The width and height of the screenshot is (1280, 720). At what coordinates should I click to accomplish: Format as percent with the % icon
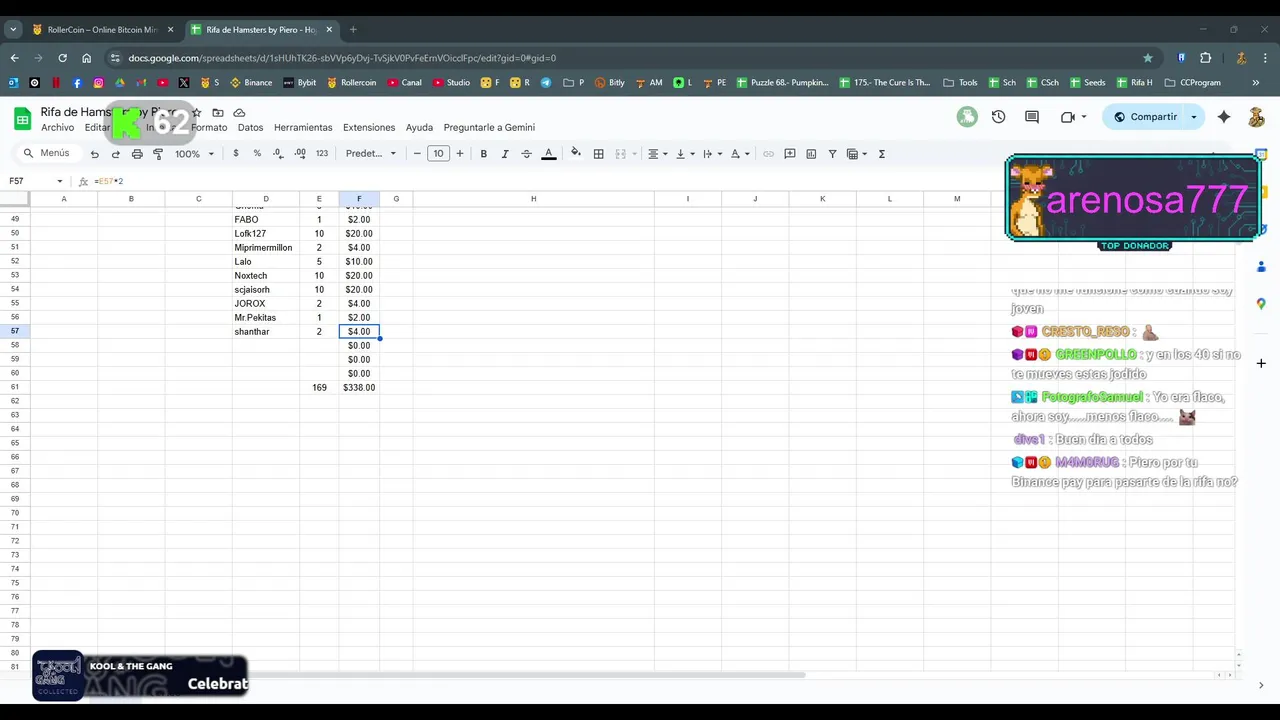pos(257,154)
